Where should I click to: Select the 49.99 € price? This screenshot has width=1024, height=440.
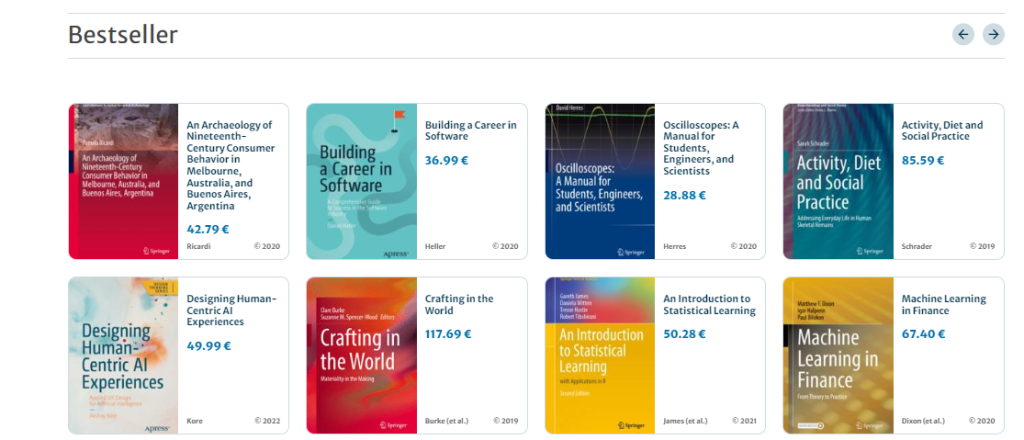pyautogui.click(x=209, y=346)
